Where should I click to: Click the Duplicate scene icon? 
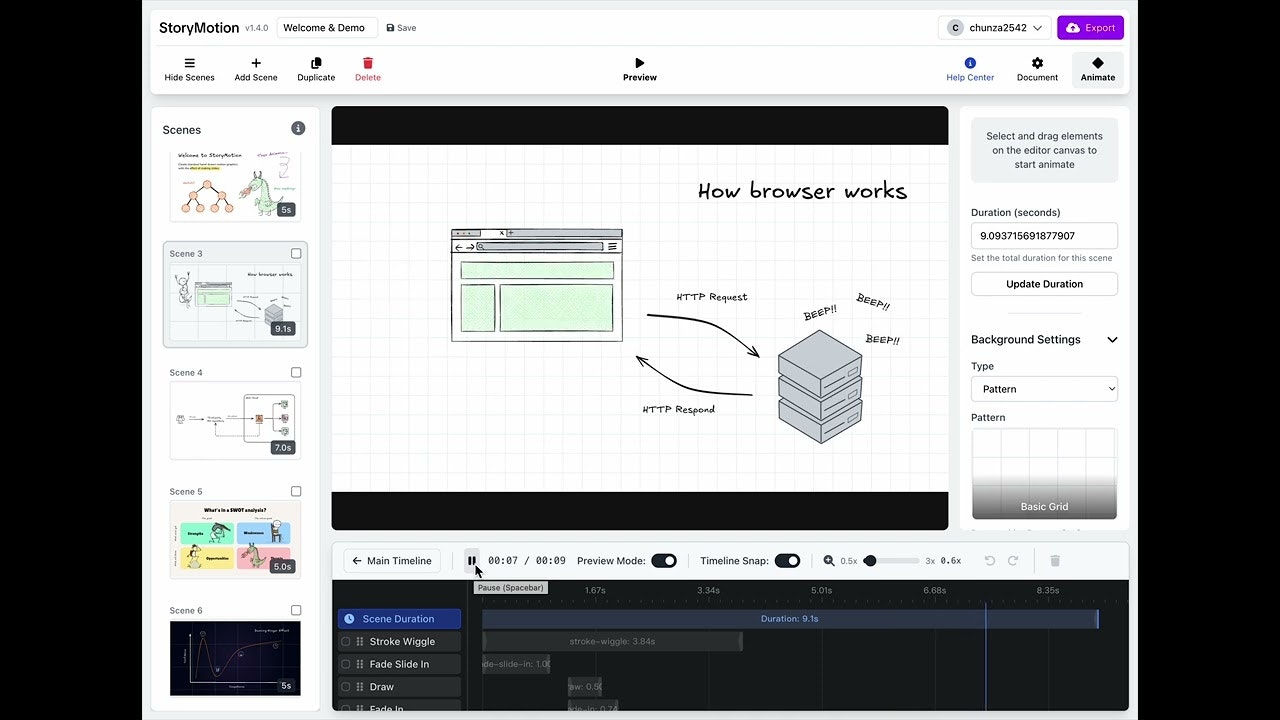click(x=316, y=63)
